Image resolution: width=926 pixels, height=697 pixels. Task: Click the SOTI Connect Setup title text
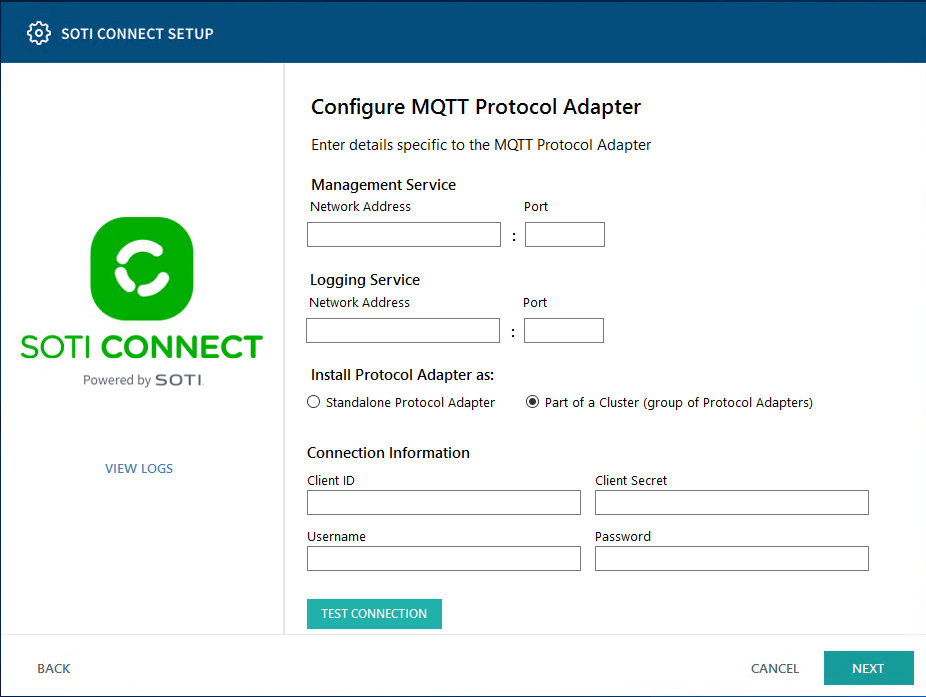(x=138, y=34)
